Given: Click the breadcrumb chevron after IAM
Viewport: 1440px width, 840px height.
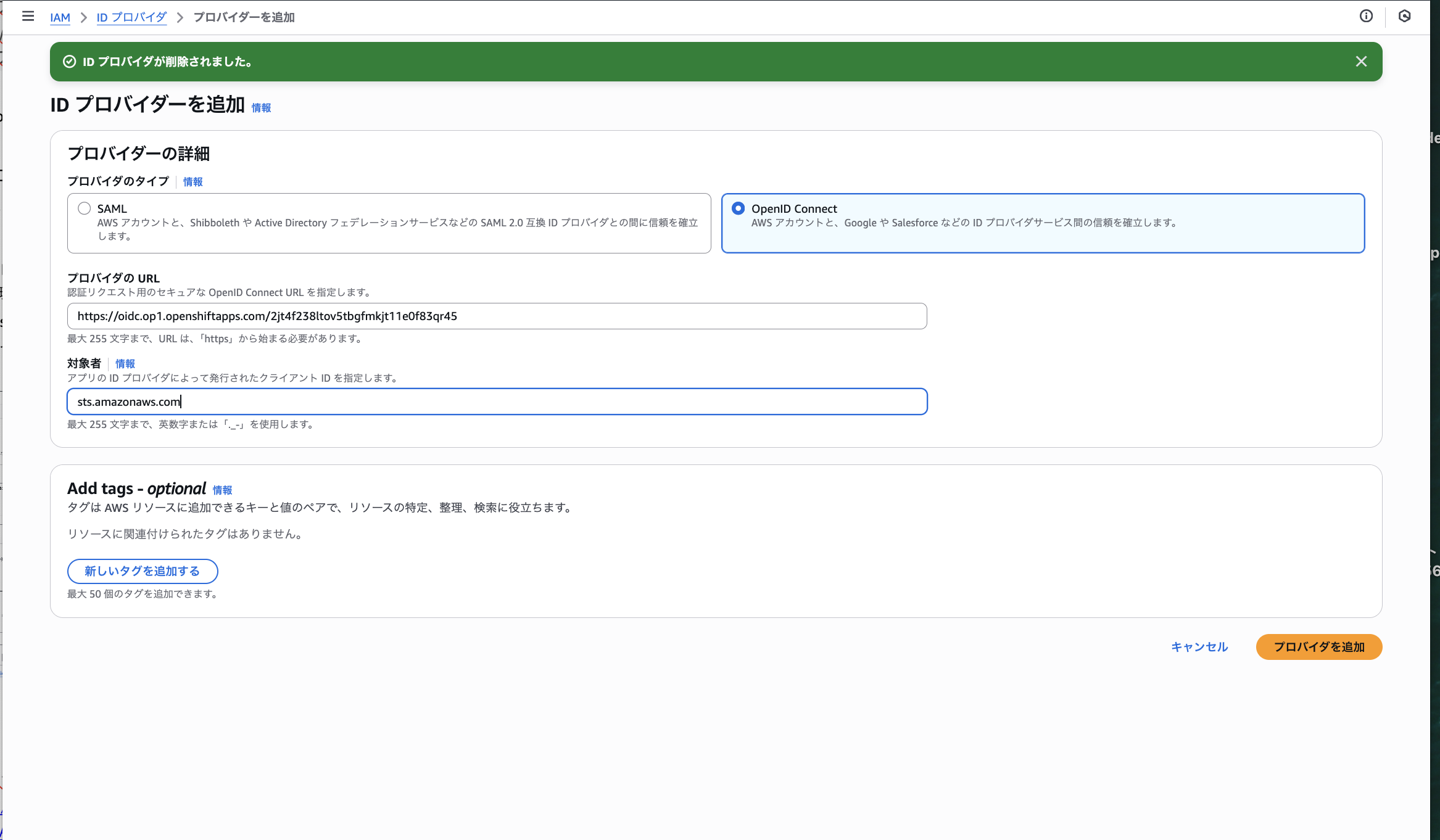Looking at the screenshot, I should pyautogui.click(x=83, y=17).
